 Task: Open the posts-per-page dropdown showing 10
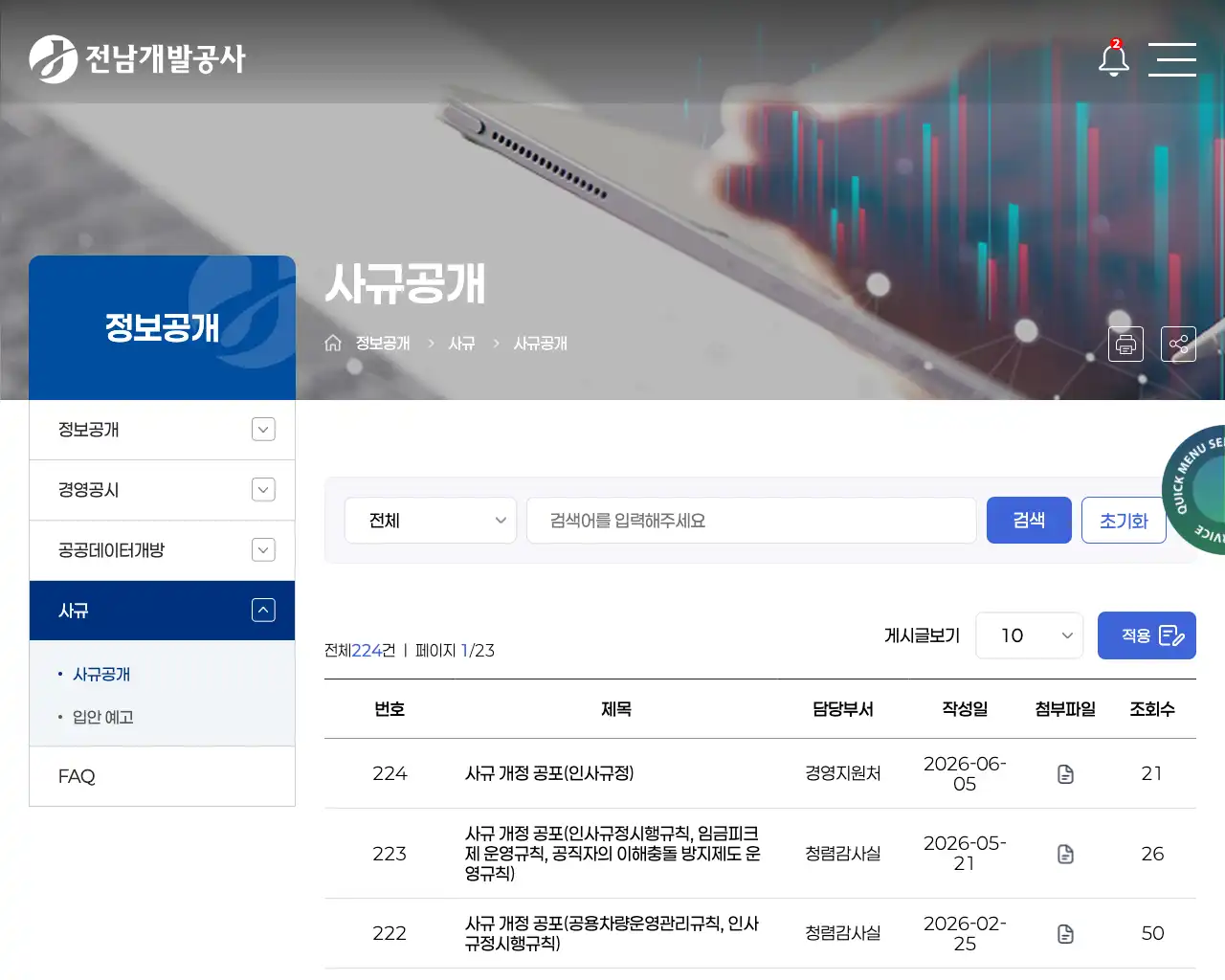click(1030, 635)
